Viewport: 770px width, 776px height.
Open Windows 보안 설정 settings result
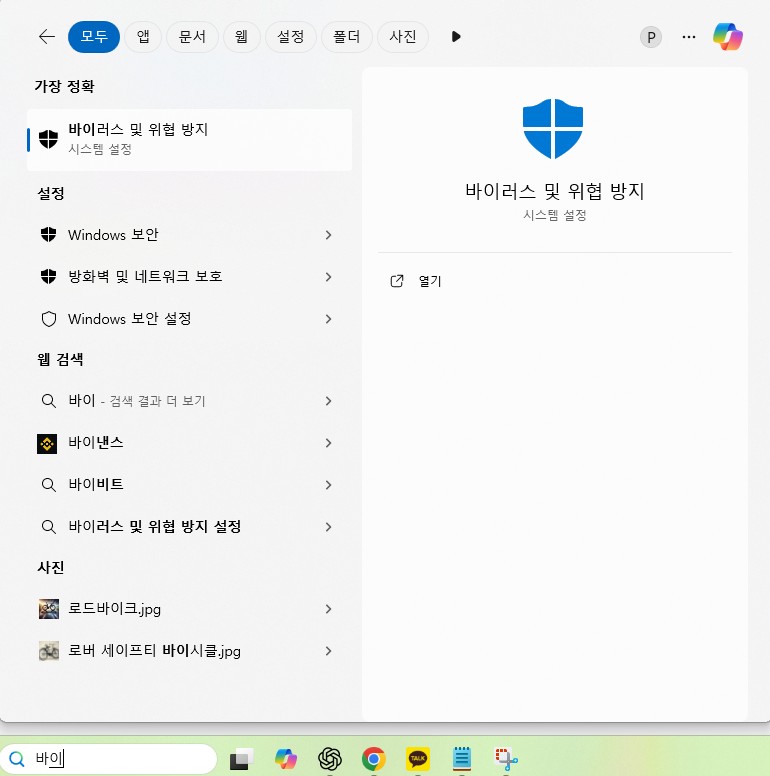[190, 319]
